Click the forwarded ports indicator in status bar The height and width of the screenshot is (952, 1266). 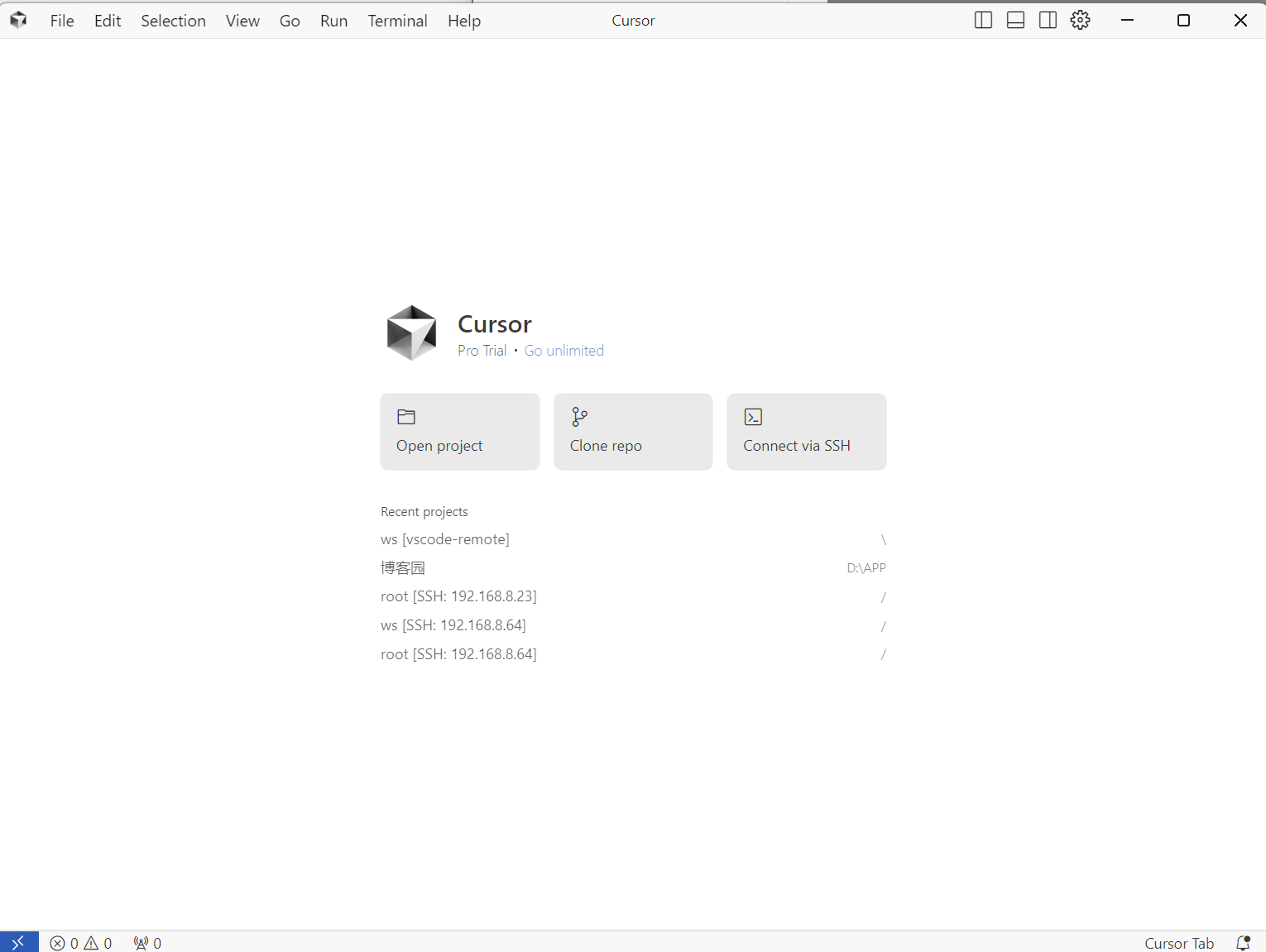[147, 943]
